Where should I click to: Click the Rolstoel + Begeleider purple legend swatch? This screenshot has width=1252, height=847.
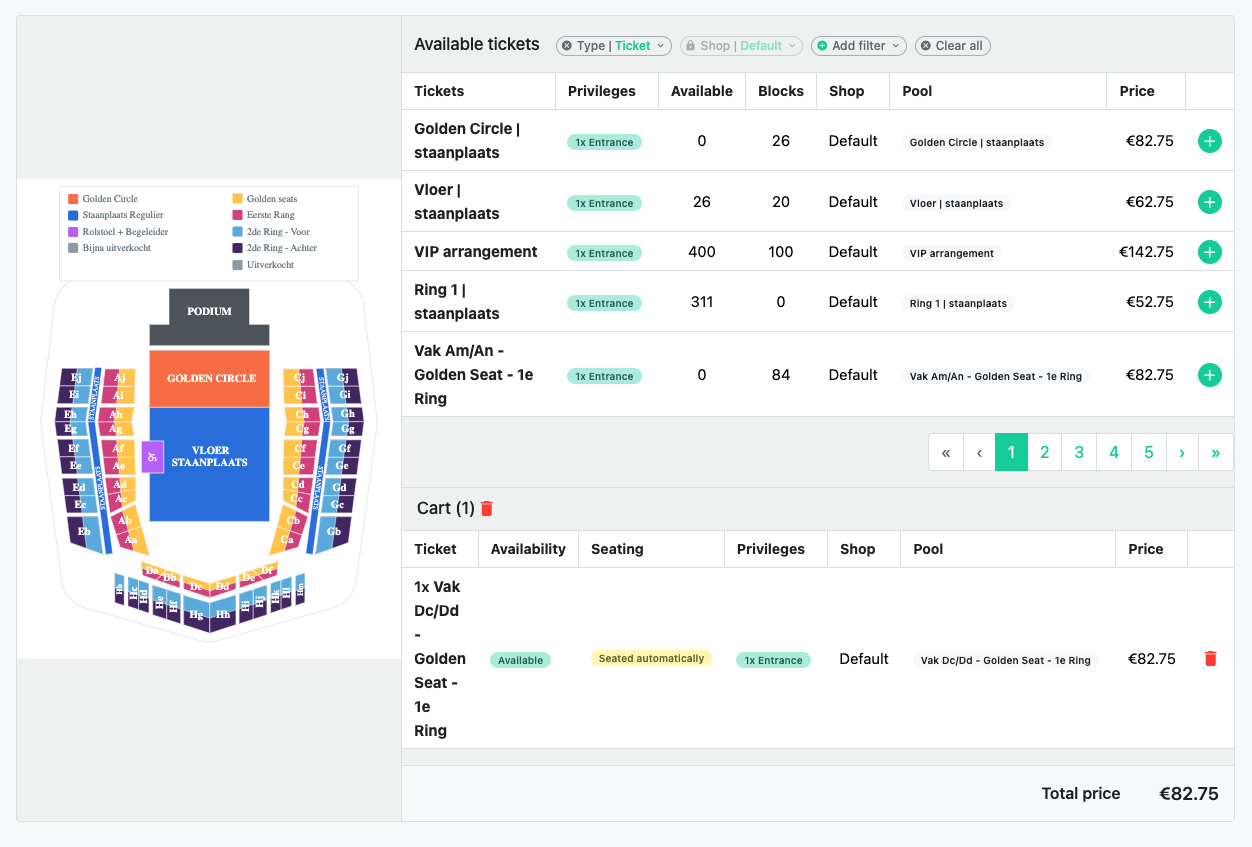click(72, 231)
